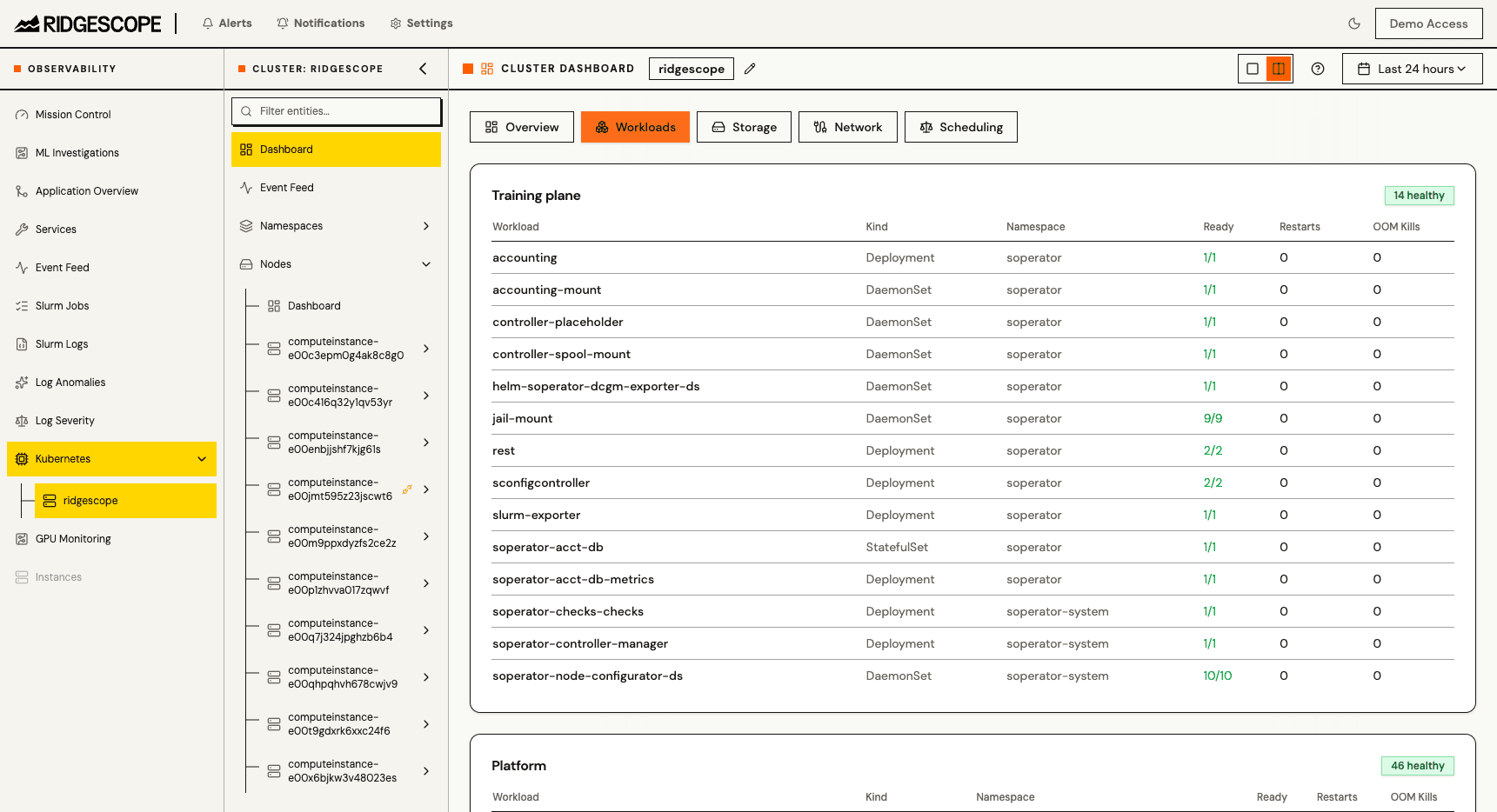Click the Cluster Dashboard grid icon
The width and height of the screenshot is (1497, 812).
coord(487,69)
